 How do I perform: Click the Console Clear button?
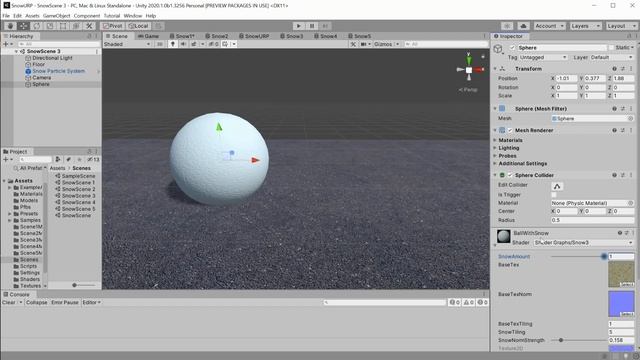click(x=9, y=302)
